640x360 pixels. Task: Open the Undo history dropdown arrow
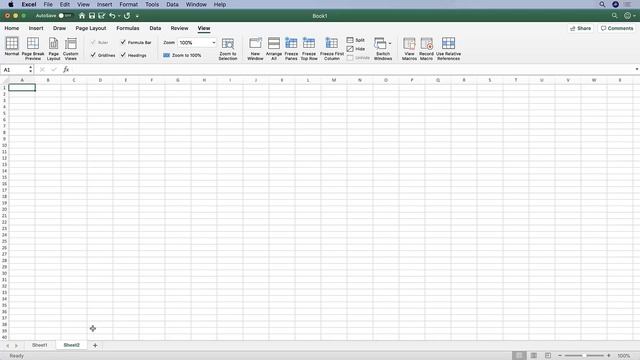119,16
